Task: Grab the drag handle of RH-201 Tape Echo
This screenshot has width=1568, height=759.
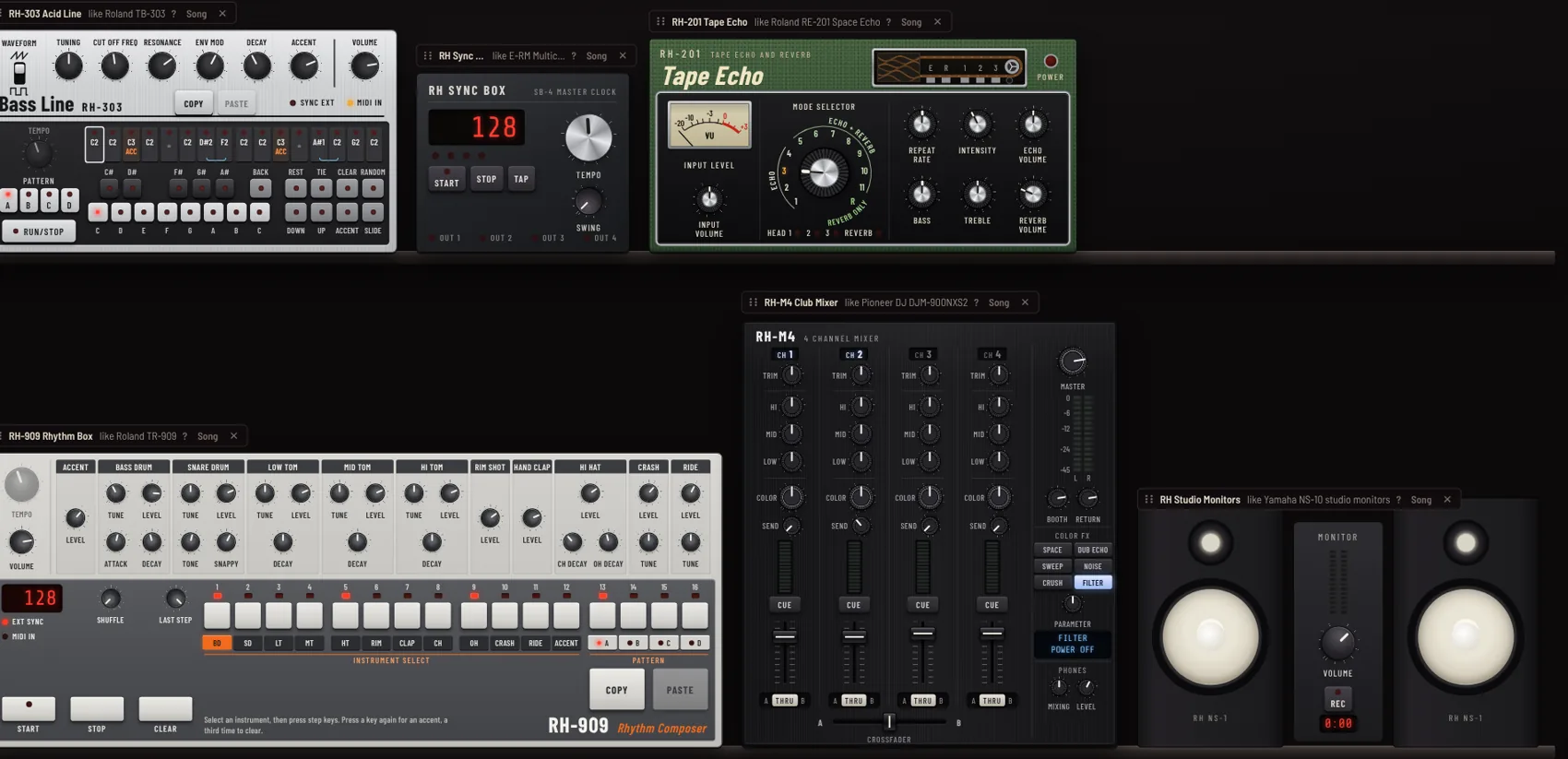Action: pyautogui.click(x=660, y=22)
